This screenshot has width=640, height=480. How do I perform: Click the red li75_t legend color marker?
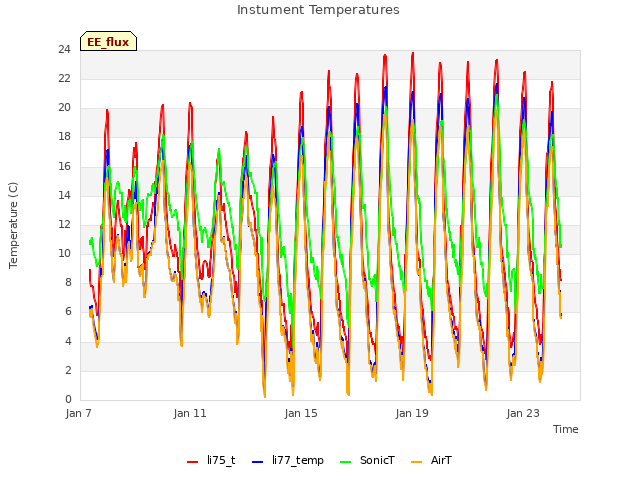pos(192,462)
